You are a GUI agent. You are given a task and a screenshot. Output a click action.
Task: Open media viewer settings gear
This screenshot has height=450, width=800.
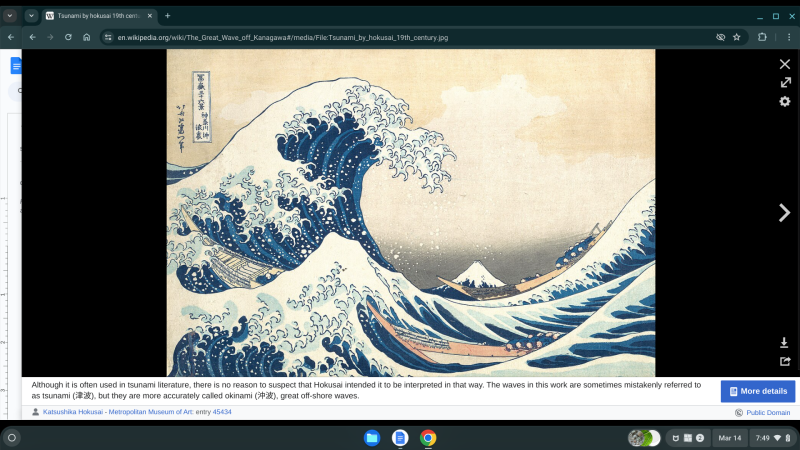pyautogui.click(x=785, y=102)
